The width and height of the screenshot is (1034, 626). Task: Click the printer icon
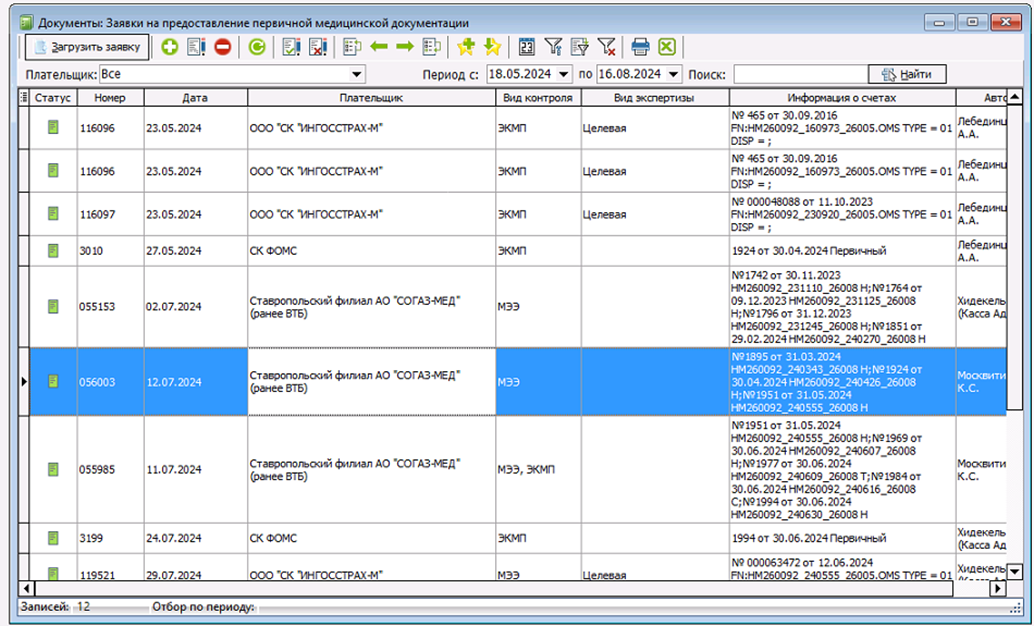pos(640,47)
